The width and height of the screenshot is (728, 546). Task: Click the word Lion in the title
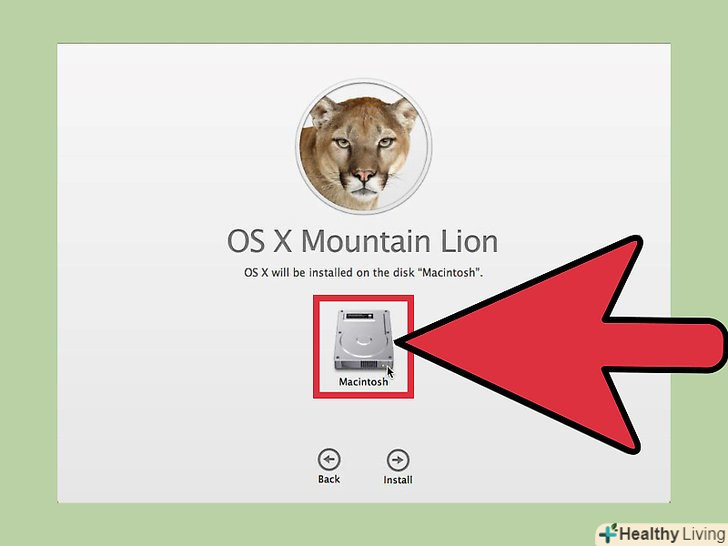(469, 241)
